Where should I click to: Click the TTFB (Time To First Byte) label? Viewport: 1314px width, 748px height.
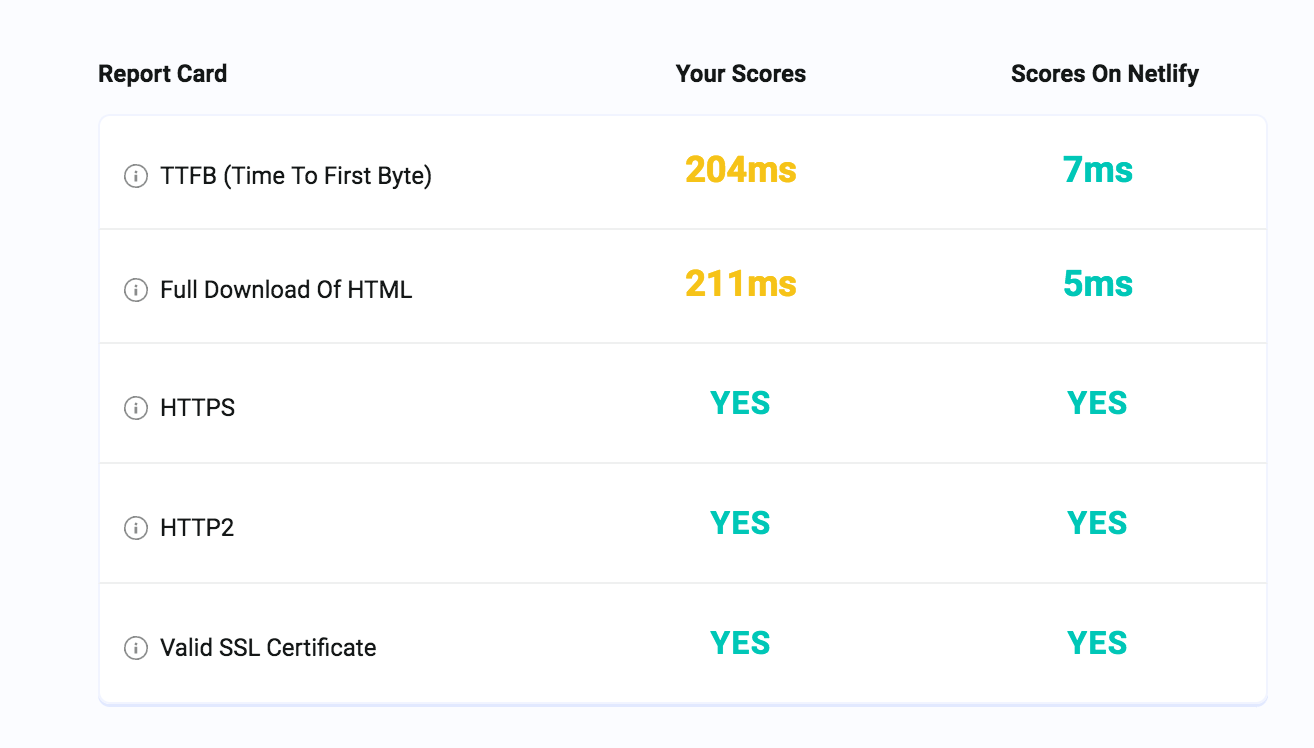[x=296, y=177]
